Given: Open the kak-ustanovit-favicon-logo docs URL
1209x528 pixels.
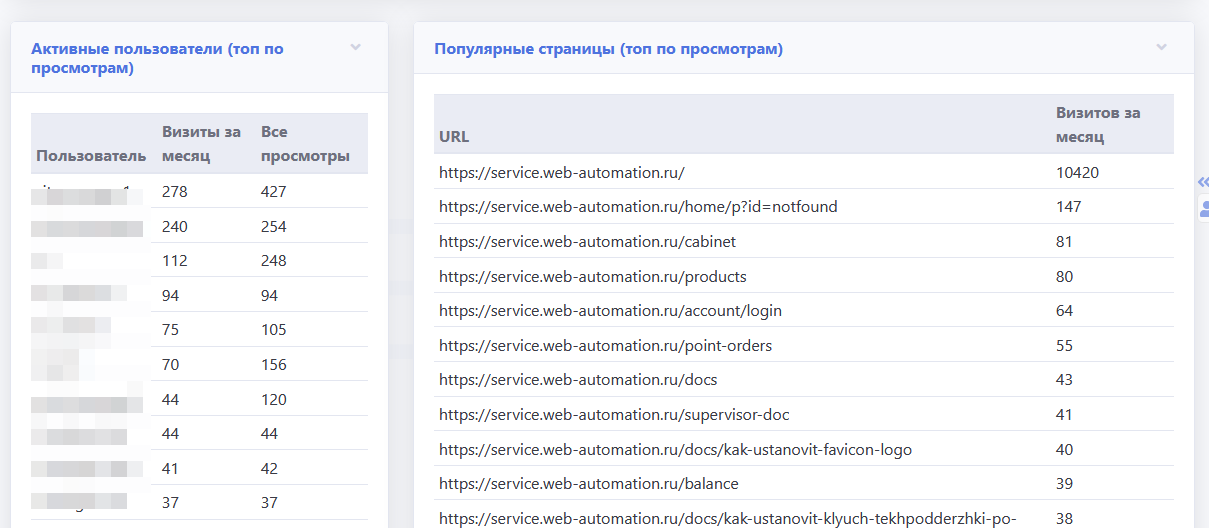Looking at the screenshot, I should [x=675, y=450].
